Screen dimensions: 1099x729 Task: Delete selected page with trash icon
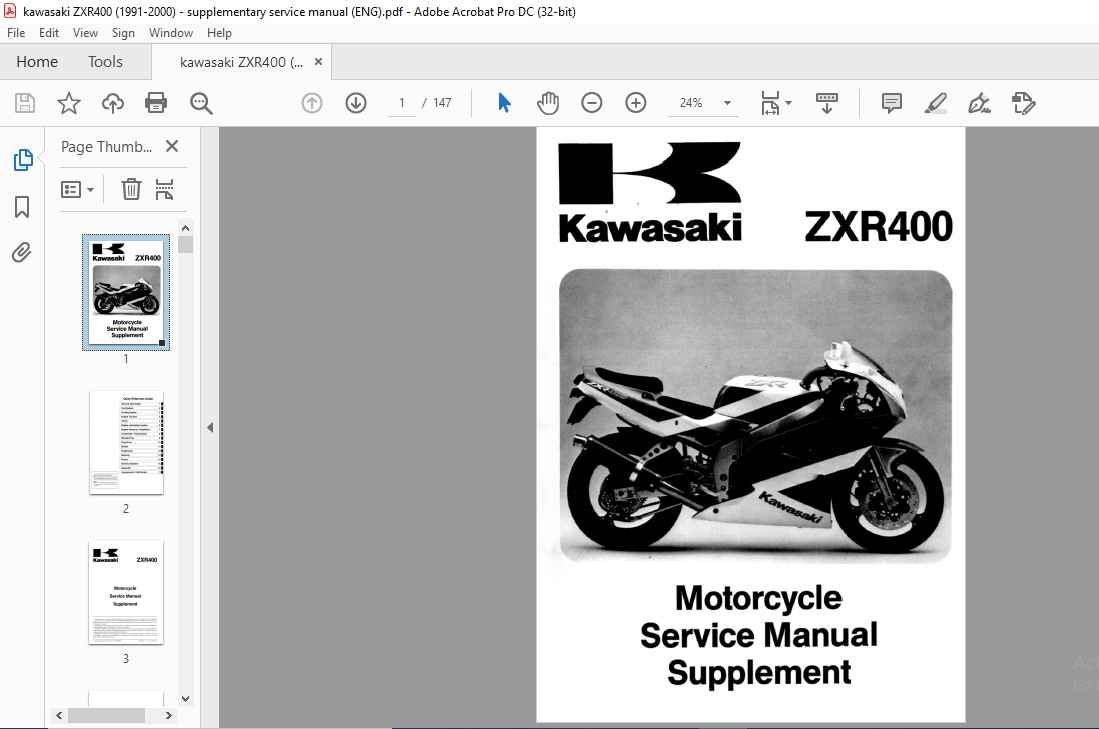point(131,189)
